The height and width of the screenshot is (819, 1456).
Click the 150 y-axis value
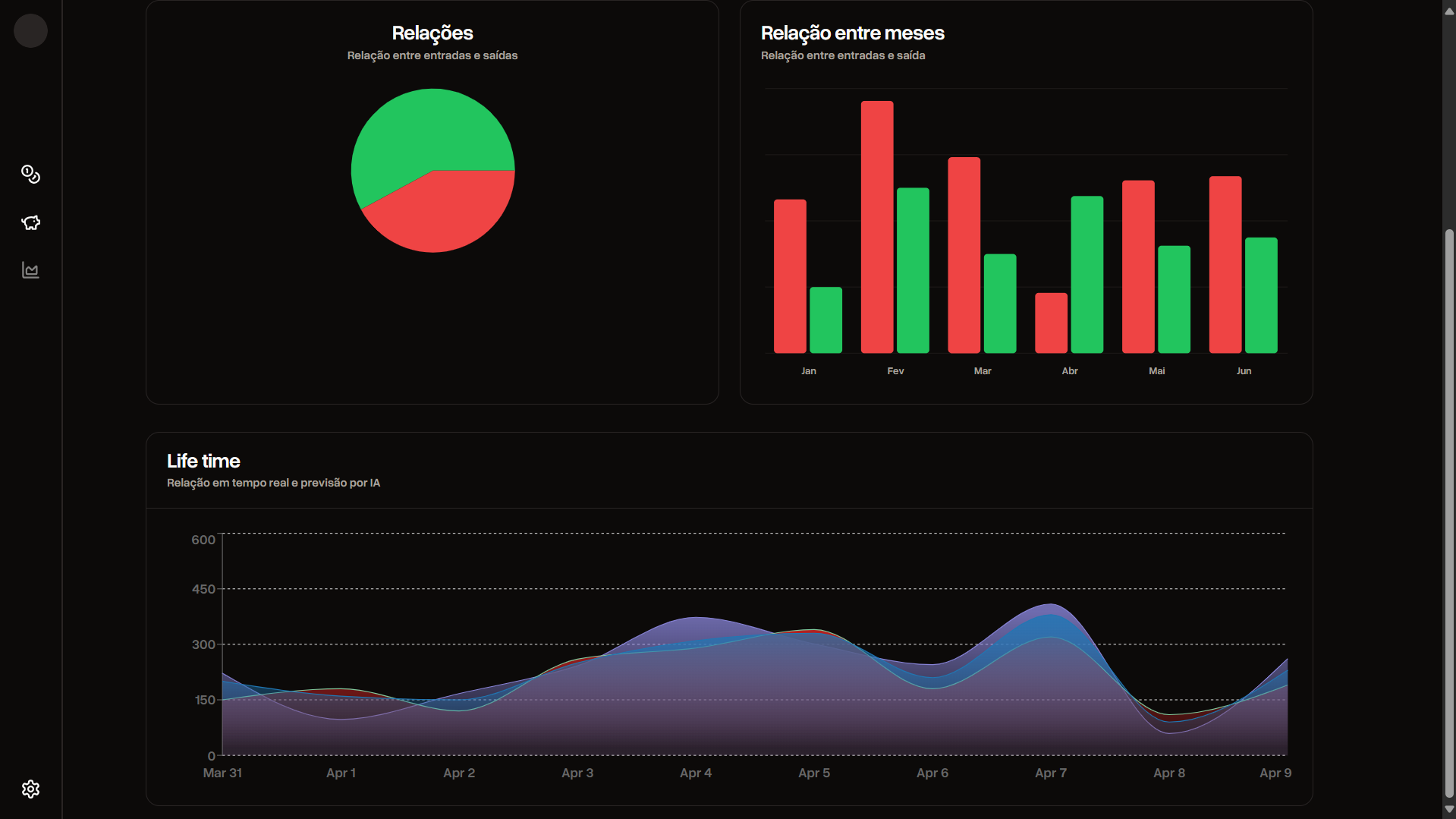point(204,700)
